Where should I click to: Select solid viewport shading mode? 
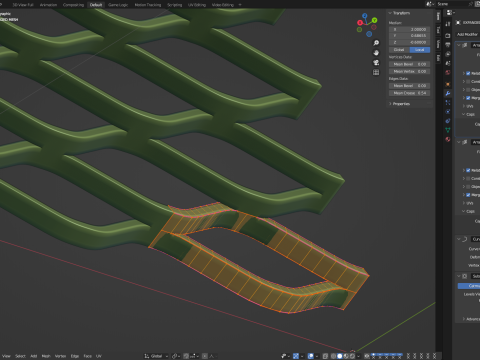click(340, 356)
